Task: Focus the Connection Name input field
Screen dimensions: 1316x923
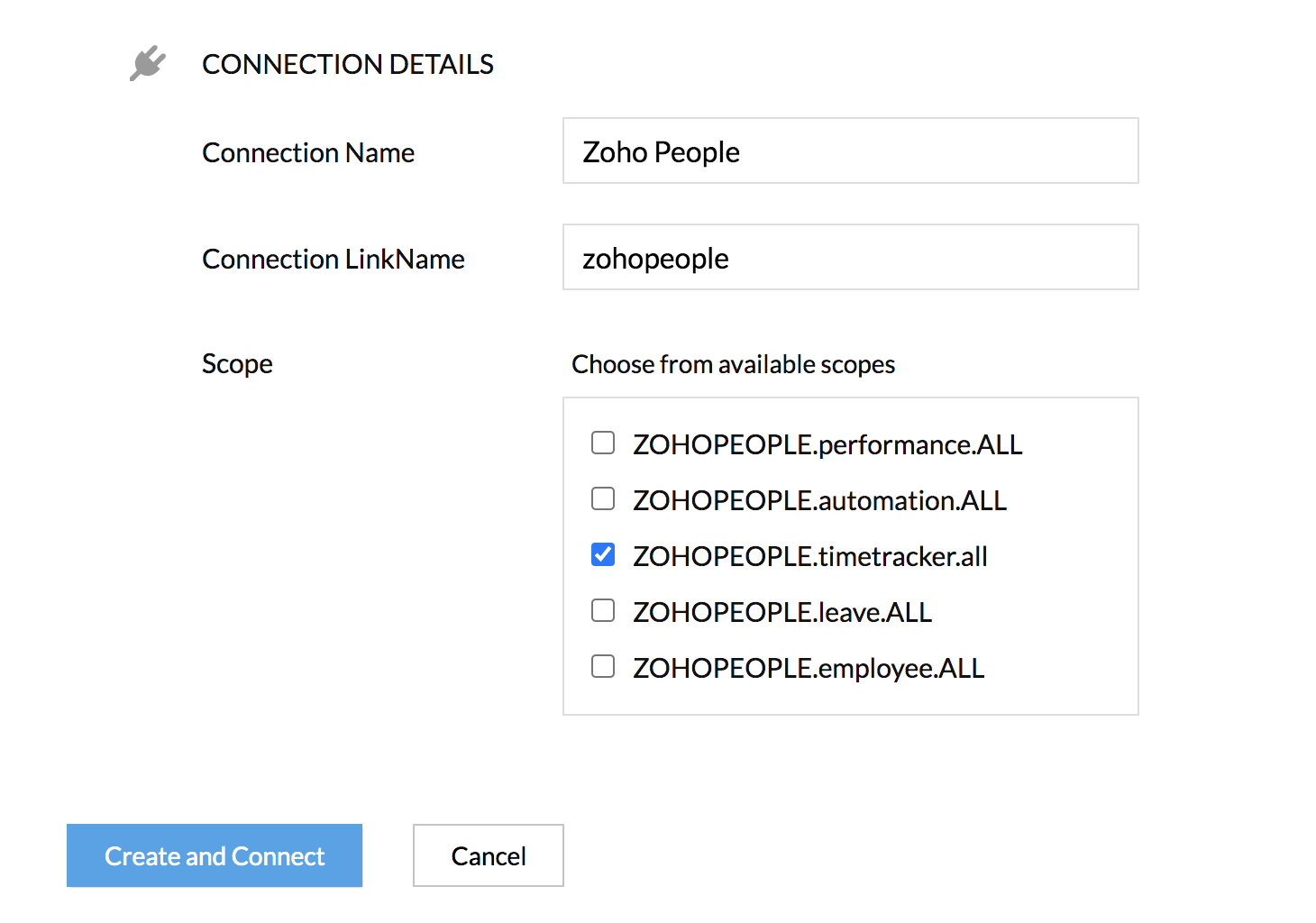Action: (851, 151)
